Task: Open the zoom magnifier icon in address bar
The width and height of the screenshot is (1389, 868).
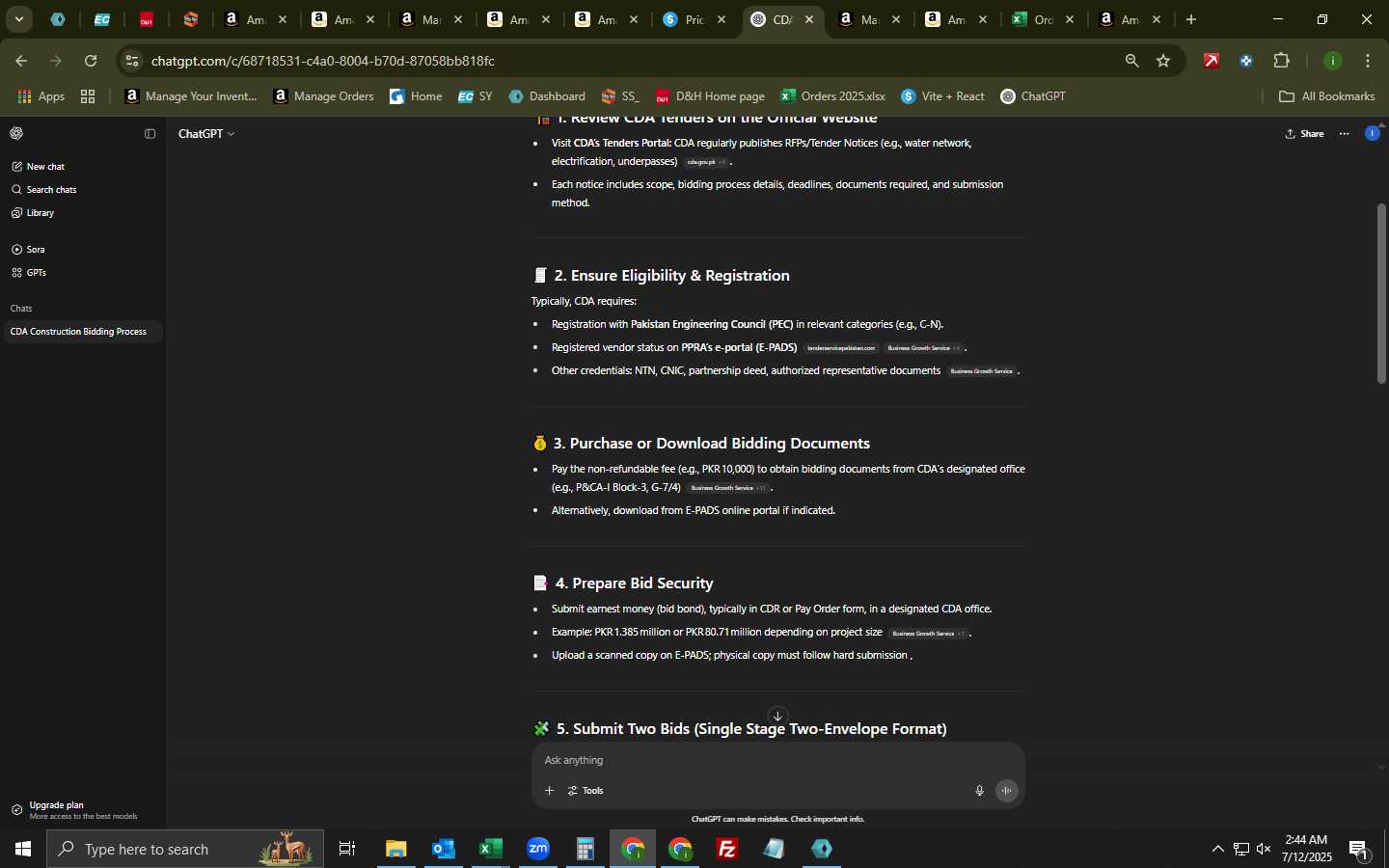Action: tap(1131, 61)
